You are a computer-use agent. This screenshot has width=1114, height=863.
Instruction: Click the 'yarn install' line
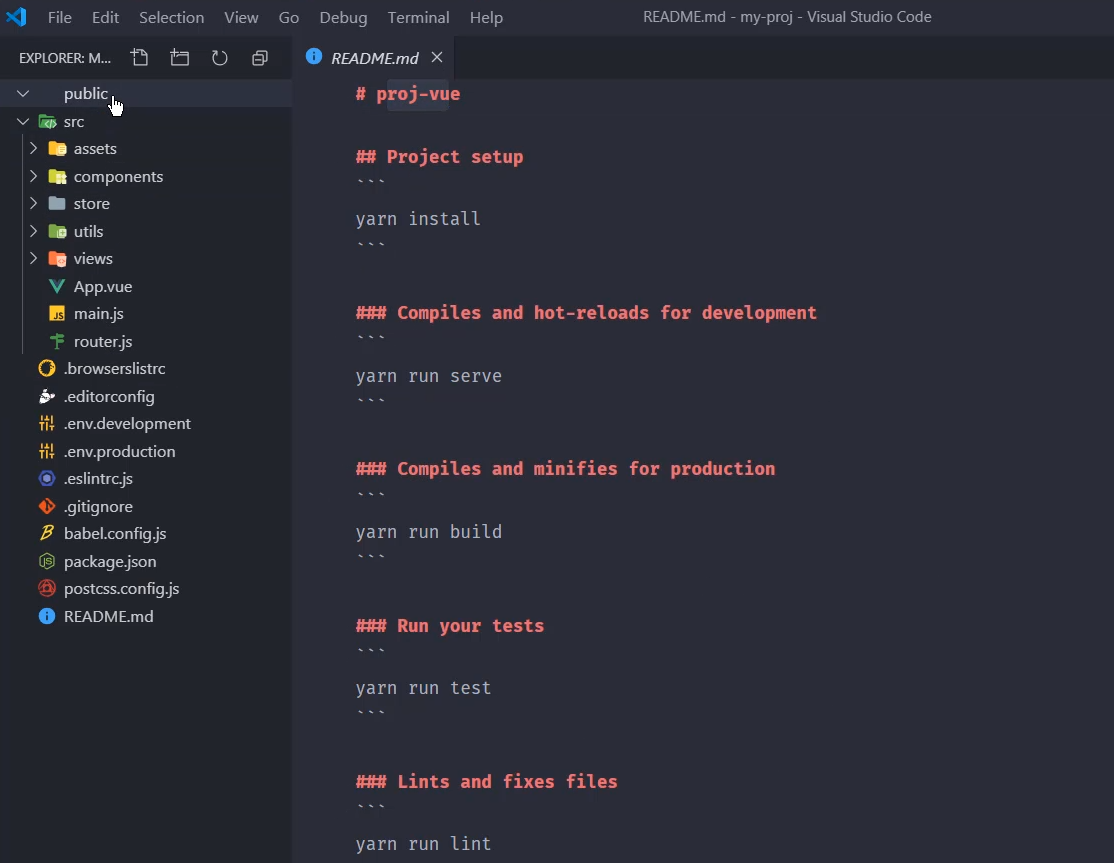coord(418,219)
